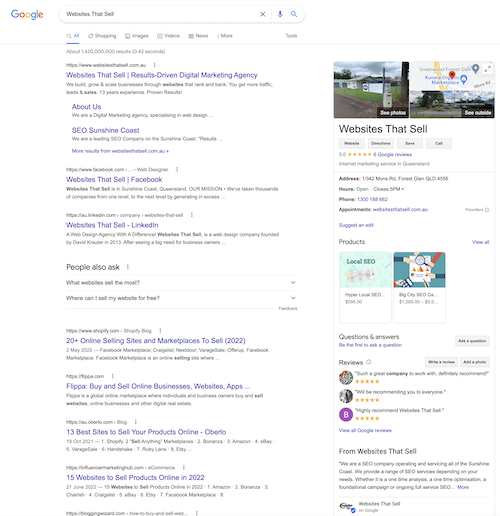This screenshot has width=500, height=516.
Task: Open options menu for LinkedIn result
Action: (192, 215)
